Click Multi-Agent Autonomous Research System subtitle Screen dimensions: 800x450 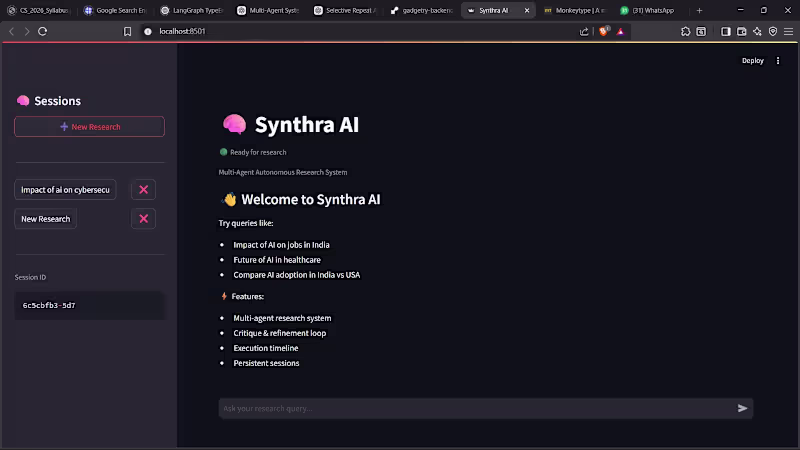tap(283, 172)
